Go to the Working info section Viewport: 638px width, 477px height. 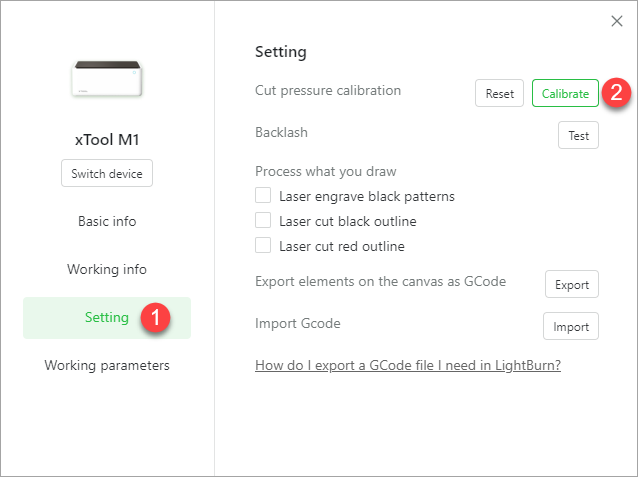107,269
